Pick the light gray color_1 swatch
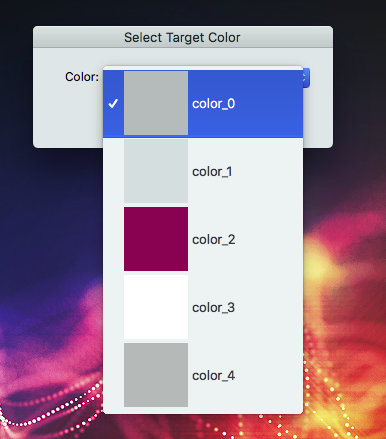This screenshot has width=386, height=439. pyautogui.click(x=156, y=171)
